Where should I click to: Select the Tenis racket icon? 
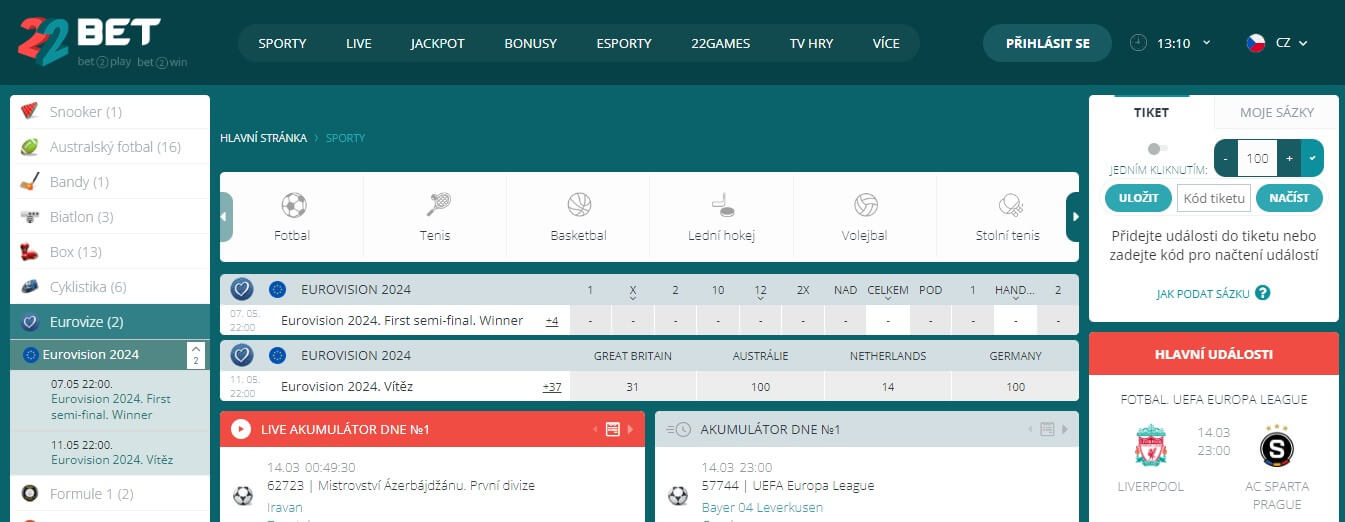coord(437,205)
